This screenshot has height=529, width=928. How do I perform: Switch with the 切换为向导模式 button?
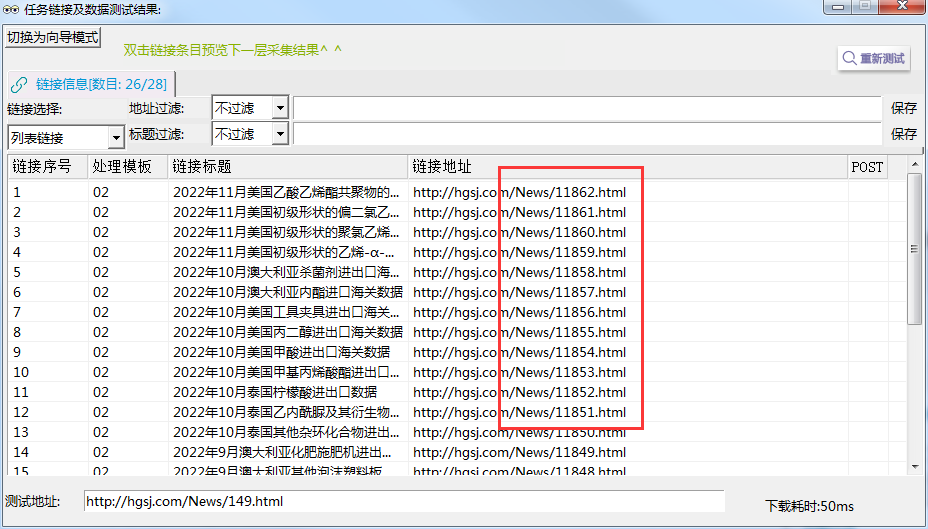click(52, 37)
